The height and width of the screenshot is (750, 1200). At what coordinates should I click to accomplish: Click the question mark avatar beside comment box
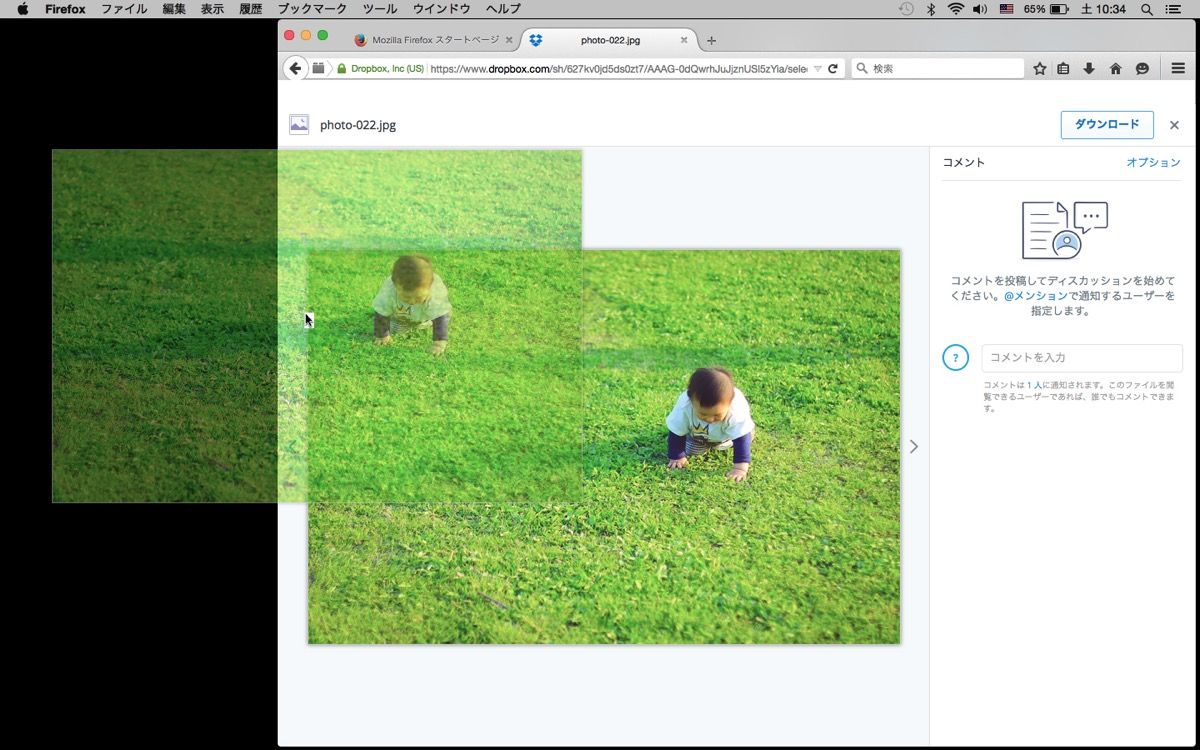click(x=955, y=357)
